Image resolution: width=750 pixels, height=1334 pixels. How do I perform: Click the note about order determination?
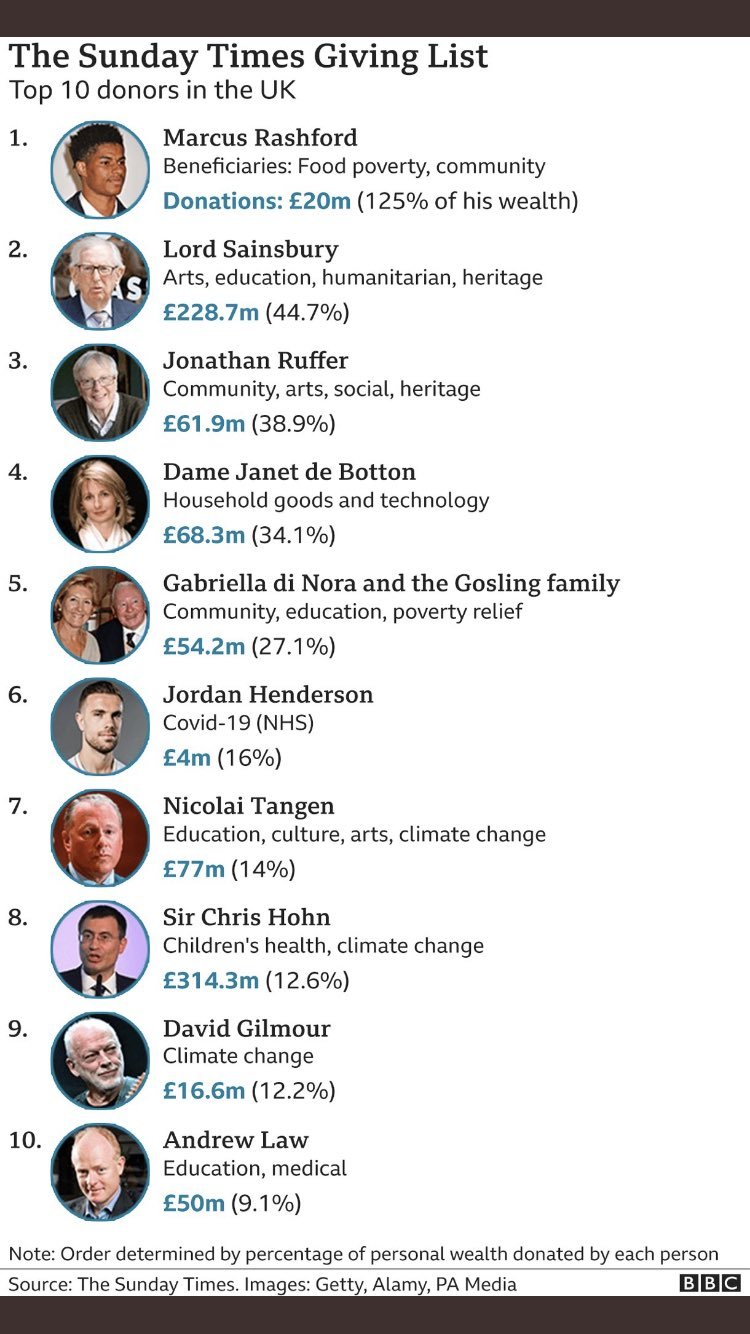coord(363,1254)
